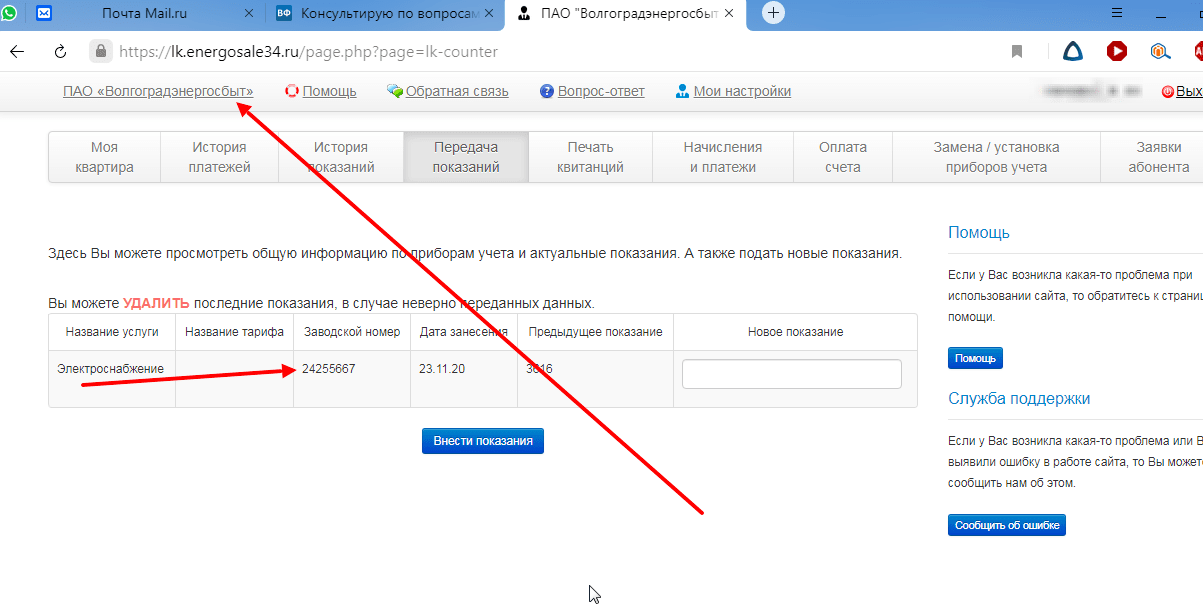Click the red logout icon
The image size is (1203, 604).
[1167, 91]
